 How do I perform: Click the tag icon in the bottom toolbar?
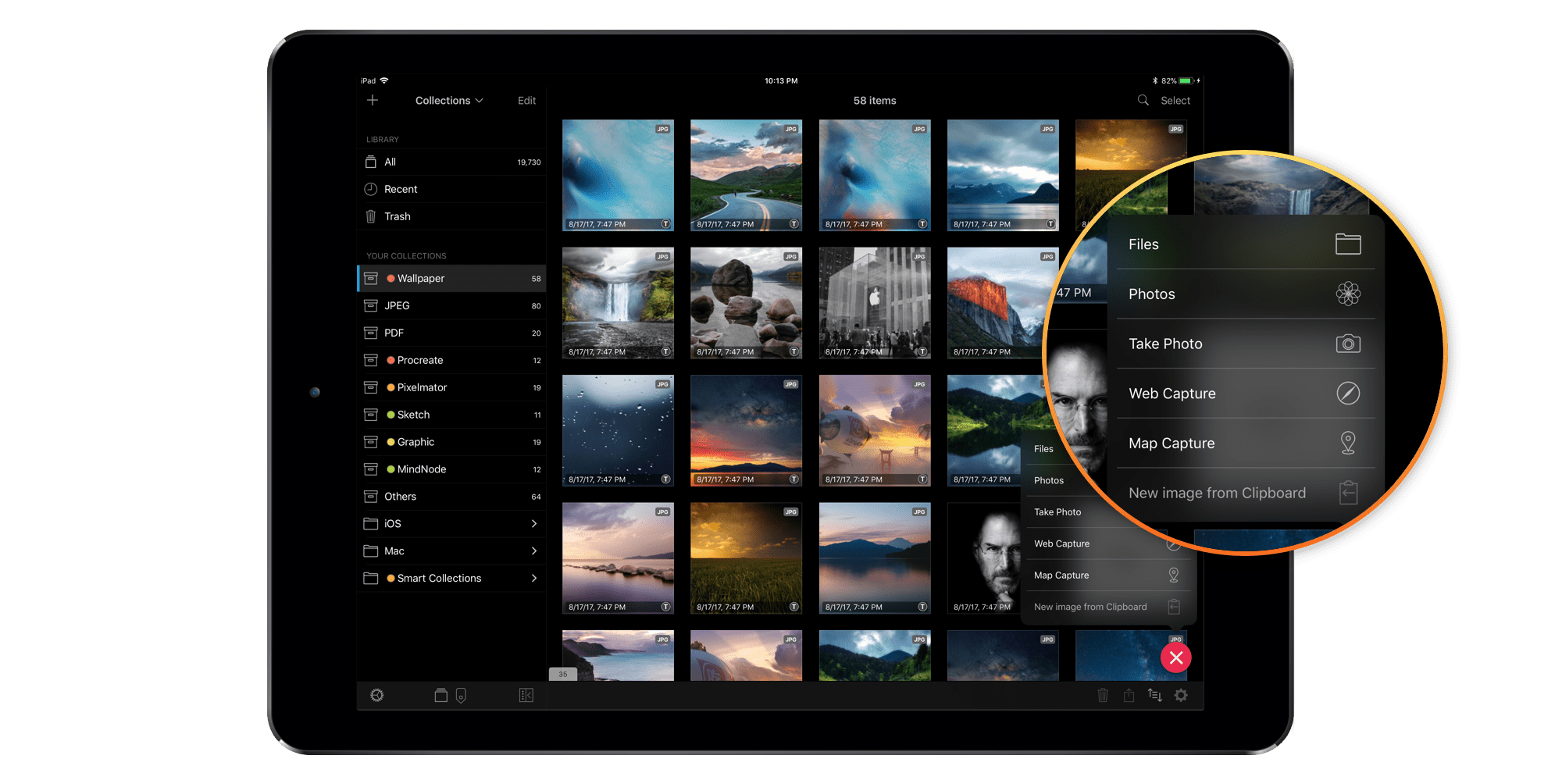[461, 695]
